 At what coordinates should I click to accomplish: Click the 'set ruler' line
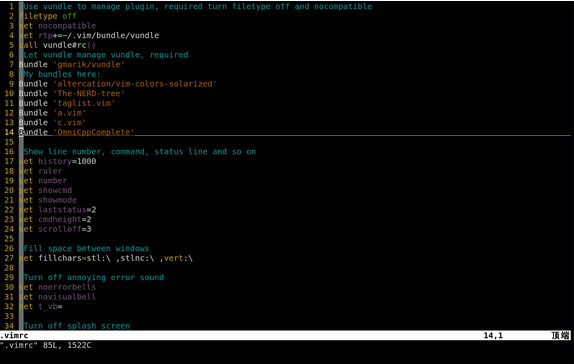41,171
